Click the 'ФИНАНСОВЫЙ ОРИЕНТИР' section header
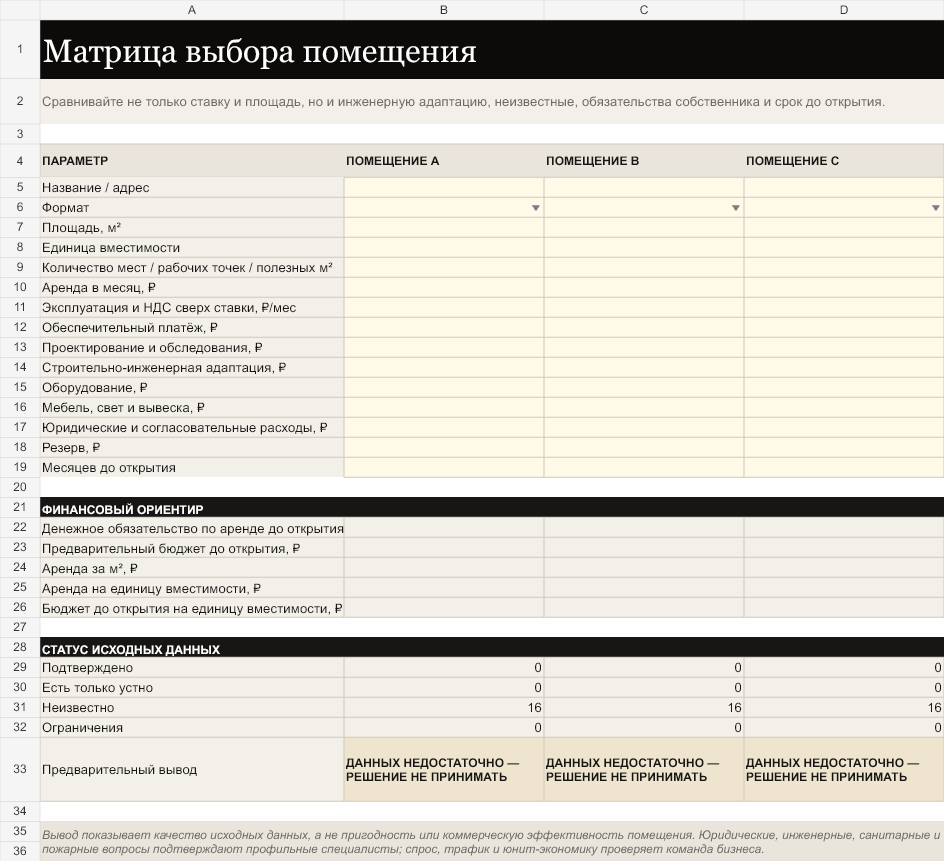This screenshot has width=944, height=861. [x=492, y=508]
